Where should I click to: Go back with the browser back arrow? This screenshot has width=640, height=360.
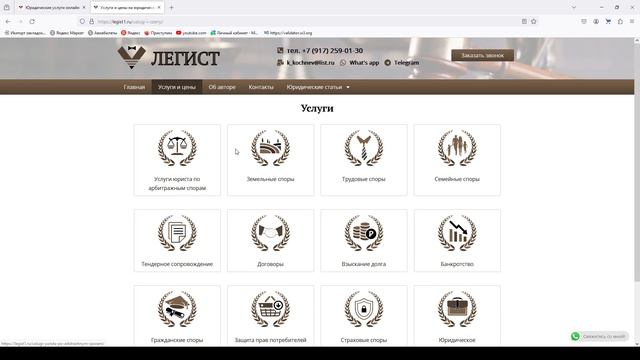coord(9,21)
